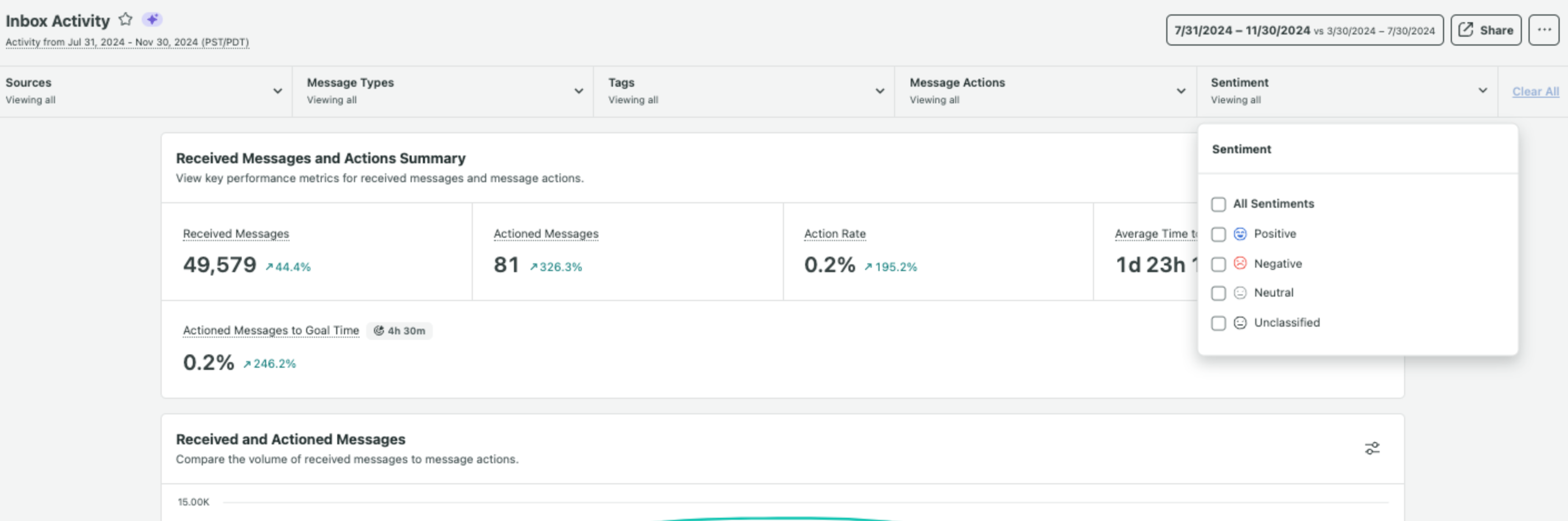
Task: Click the 49,579 received messages value
Action: [219, 265]
